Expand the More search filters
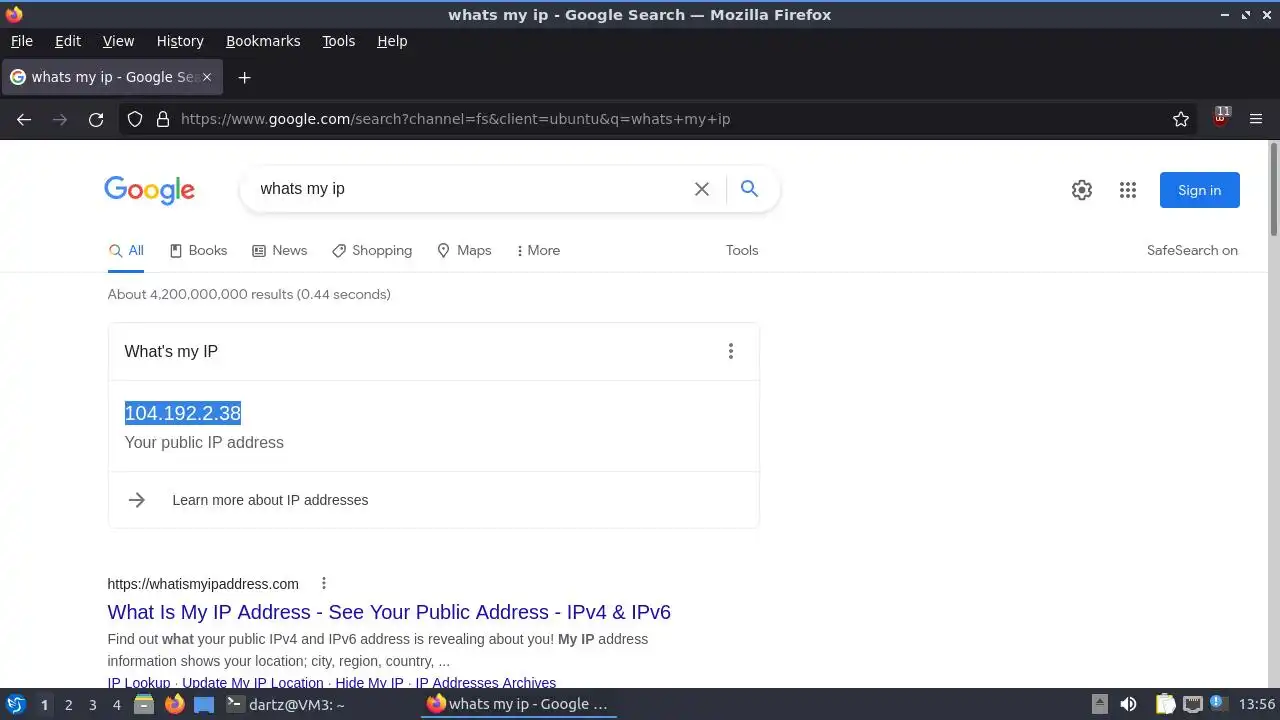This screenshot has height=720, width=1280. point(538,250)
